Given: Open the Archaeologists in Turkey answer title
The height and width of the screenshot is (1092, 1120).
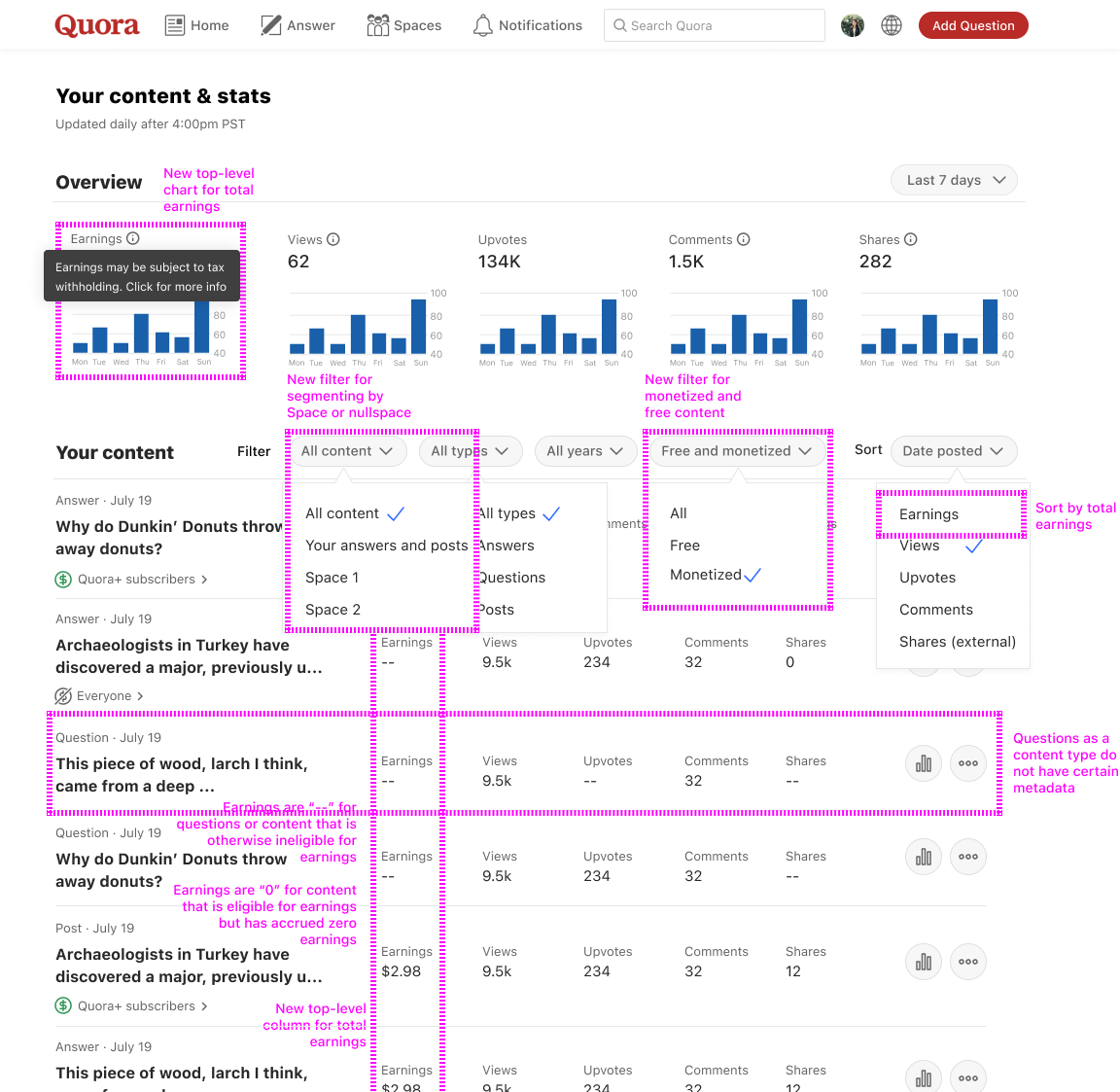Looking at the screenshot, I should (190, 656).
